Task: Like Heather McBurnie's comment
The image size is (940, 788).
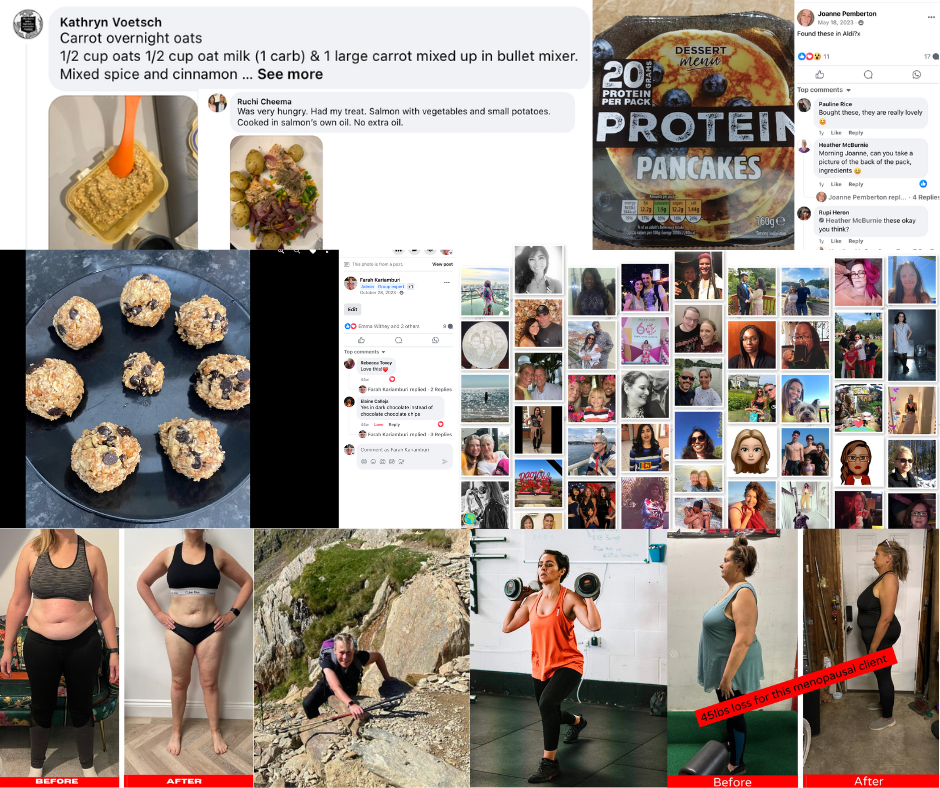Action: coord(836,184)
